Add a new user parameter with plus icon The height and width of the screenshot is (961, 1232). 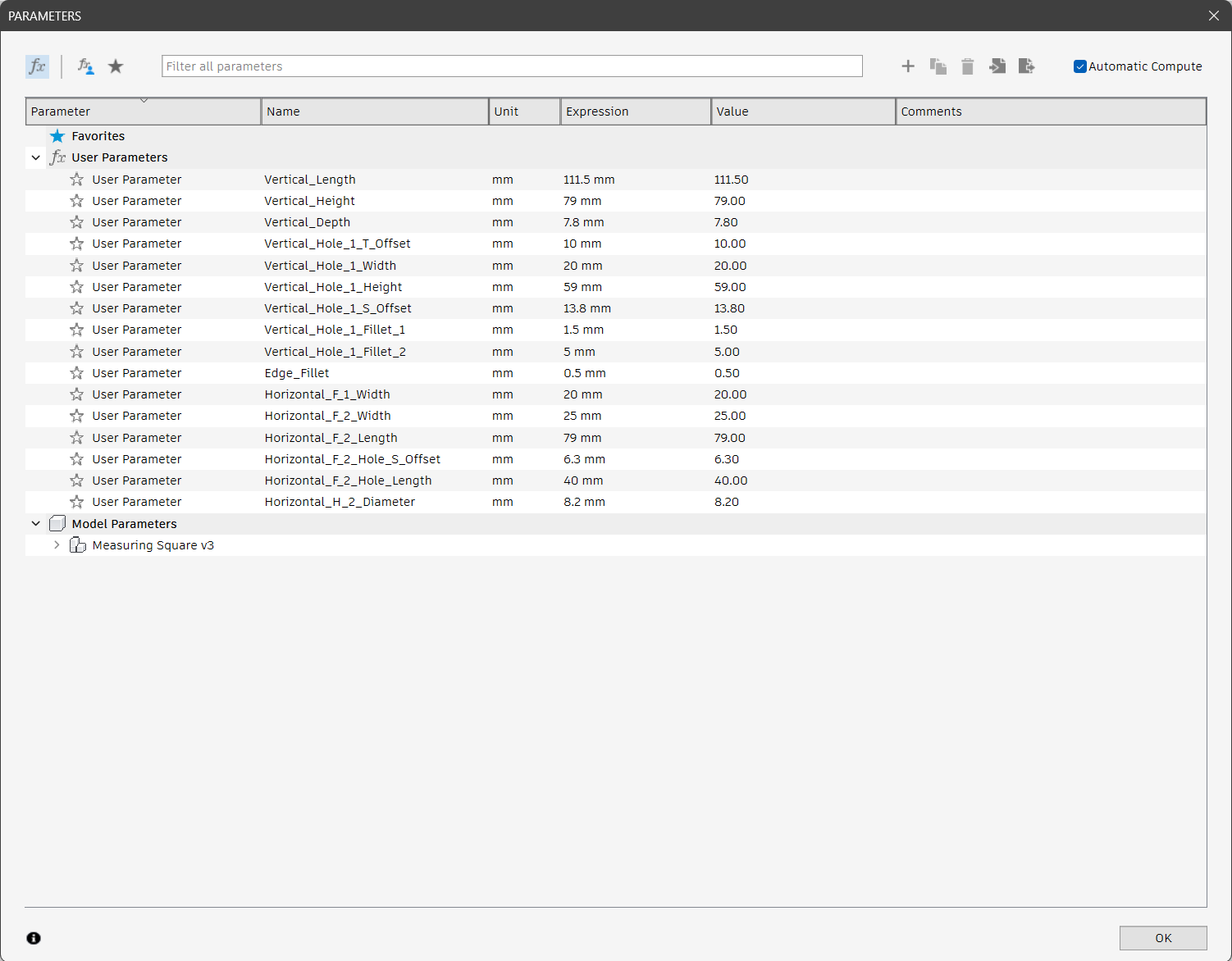[908, 66]
